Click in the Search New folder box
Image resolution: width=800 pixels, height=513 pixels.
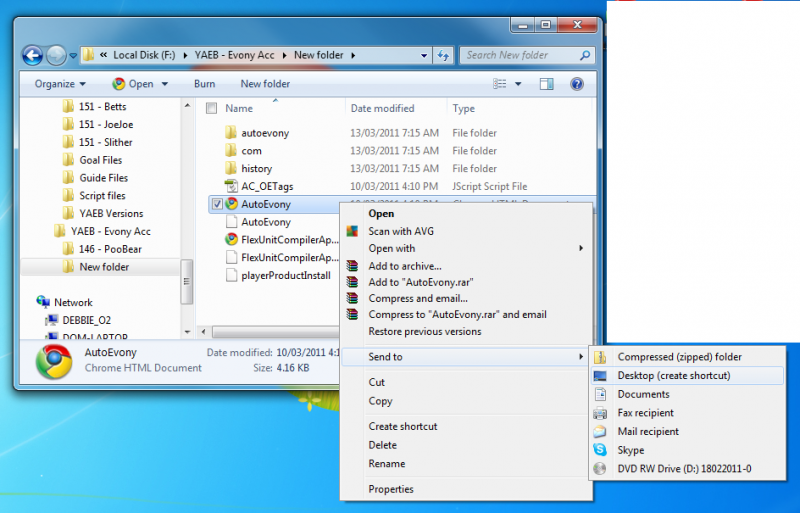pos(520,56)
